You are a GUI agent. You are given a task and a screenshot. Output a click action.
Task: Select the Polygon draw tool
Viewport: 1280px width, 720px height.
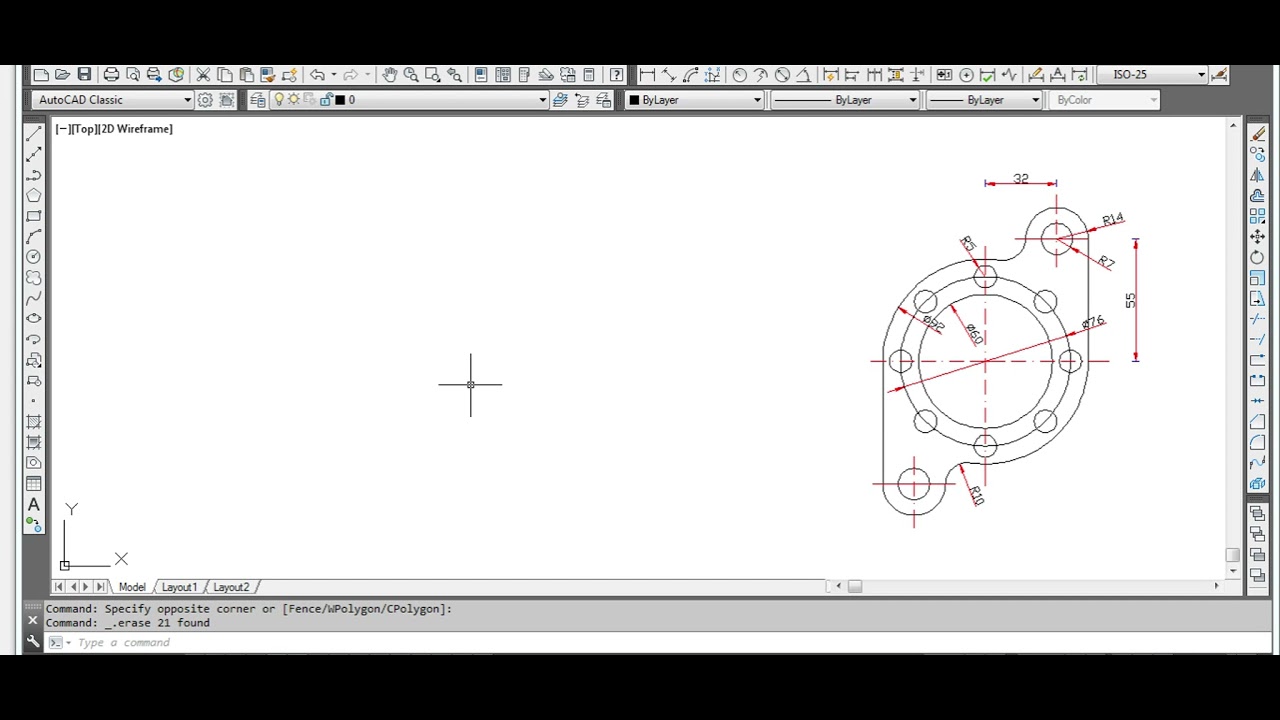tap(33, 195)
